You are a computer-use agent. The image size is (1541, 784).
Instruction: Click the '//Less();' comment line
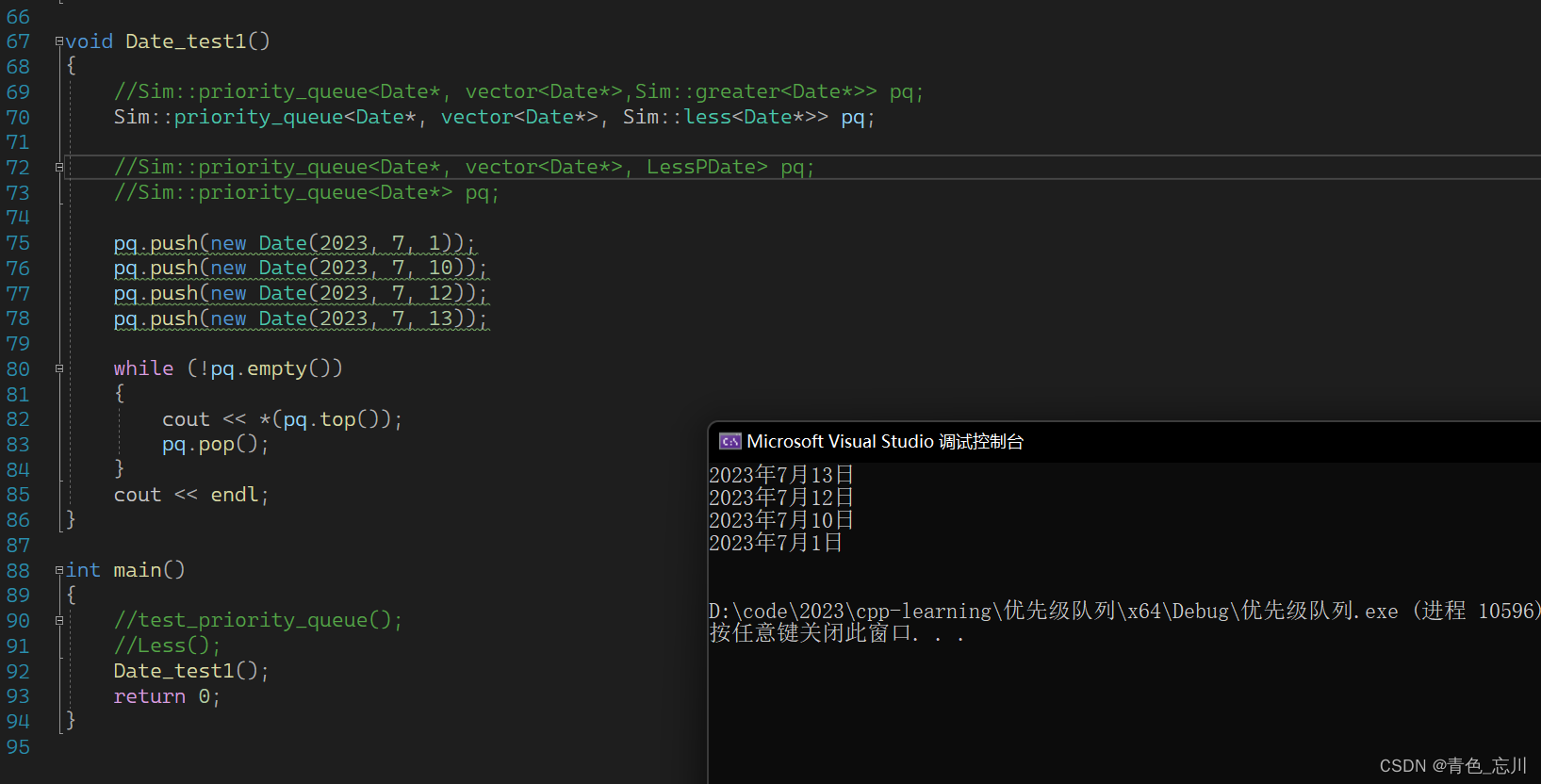[167, 645]
